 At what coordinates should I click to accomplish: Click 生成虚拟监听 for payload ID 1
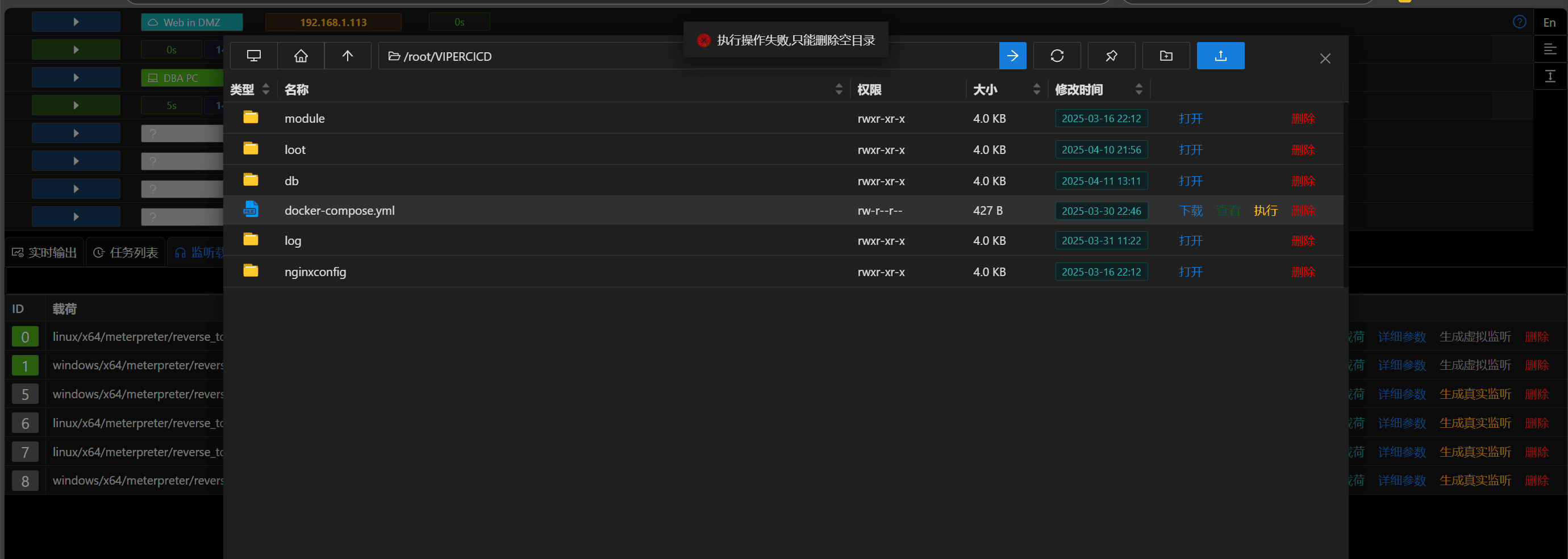[1475, 365]
